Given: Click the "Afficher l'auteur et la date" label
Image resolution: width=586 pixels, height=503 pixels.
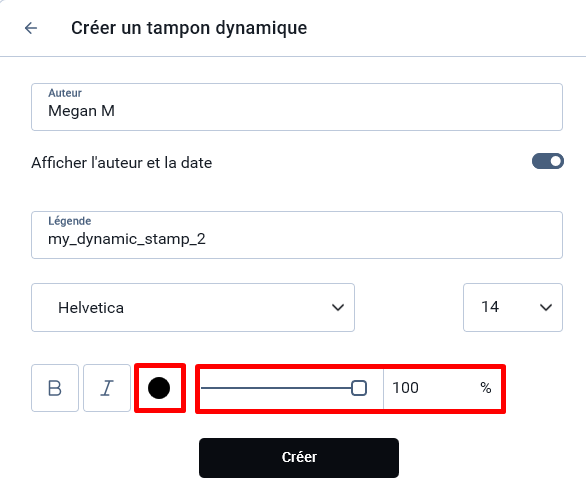Looking at the screenshot, I should [x=121, y=163].
